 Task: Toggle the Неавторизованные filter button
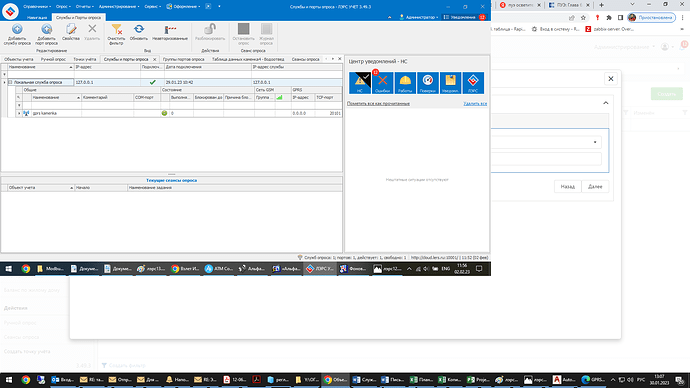pos(170,32)
